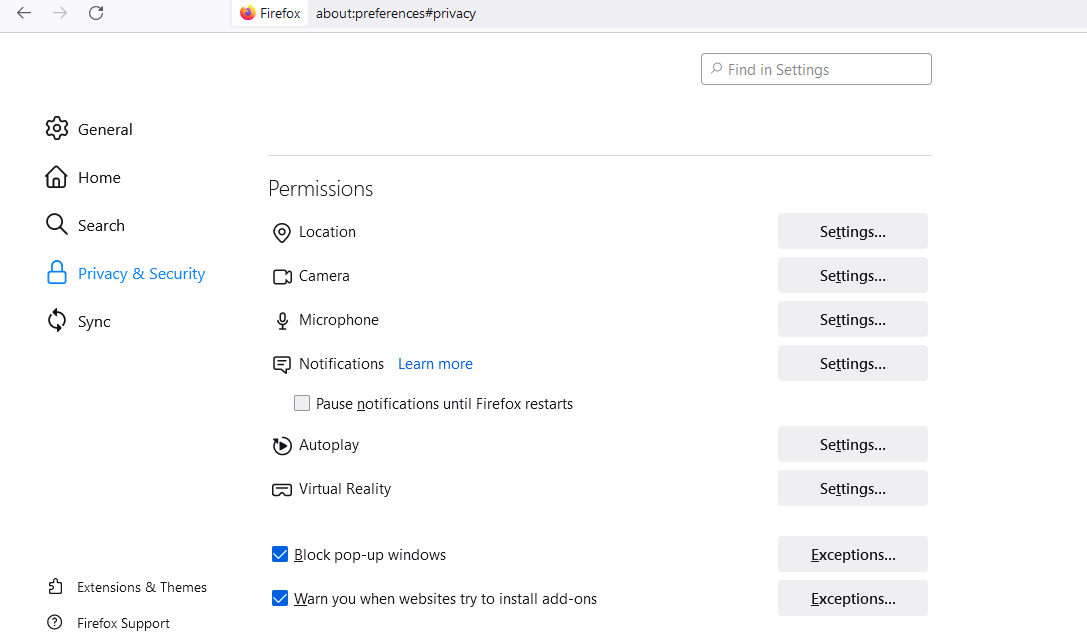Open Location permission Settings

pos(852,231)
